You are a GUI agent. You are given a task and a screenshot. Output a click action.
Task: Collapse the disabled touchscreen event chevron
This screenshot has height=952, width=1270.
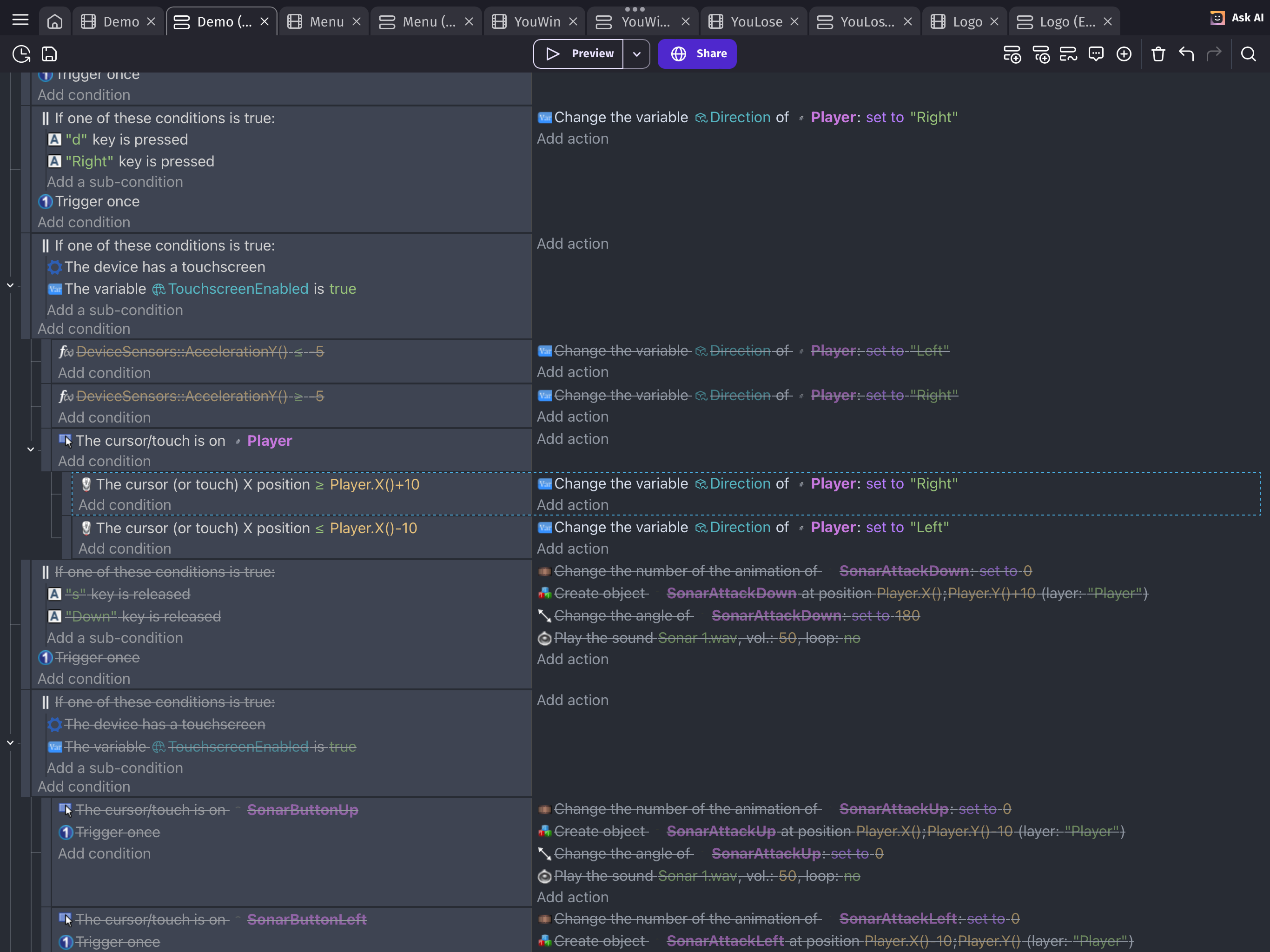pos(10,743)
